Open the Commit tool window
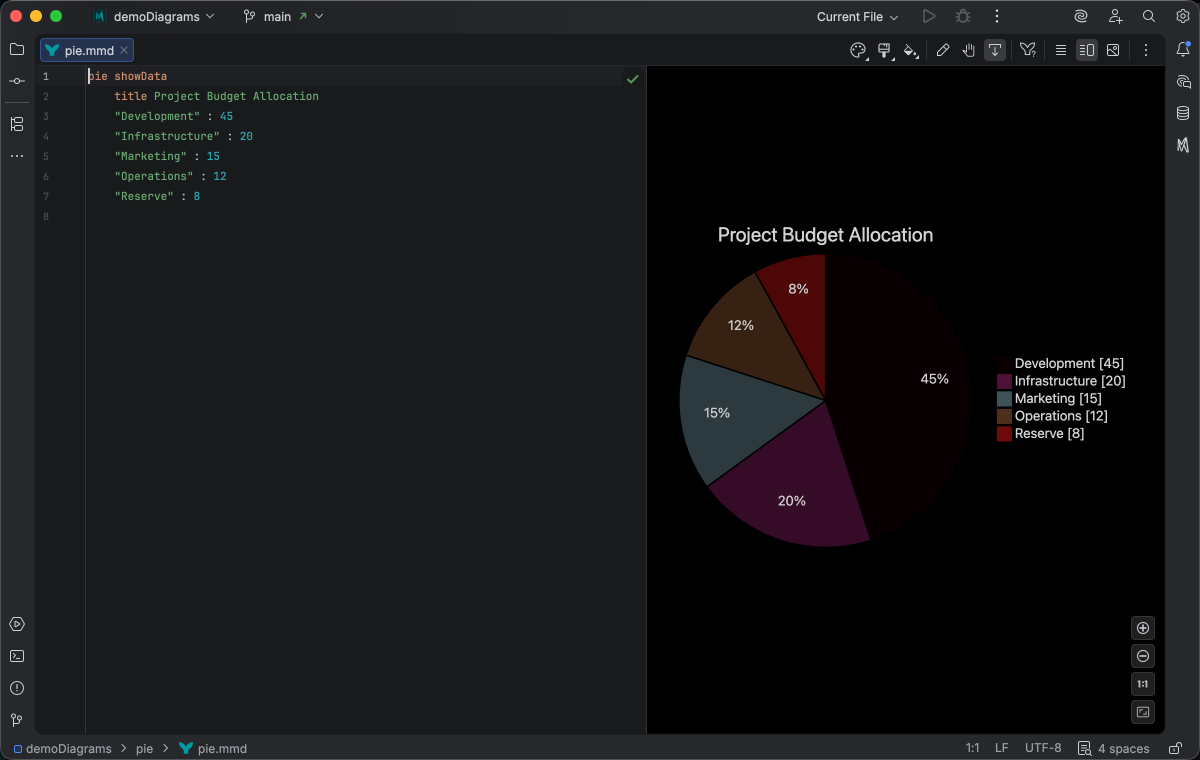1200x760 pixels. tap(17, 81)
